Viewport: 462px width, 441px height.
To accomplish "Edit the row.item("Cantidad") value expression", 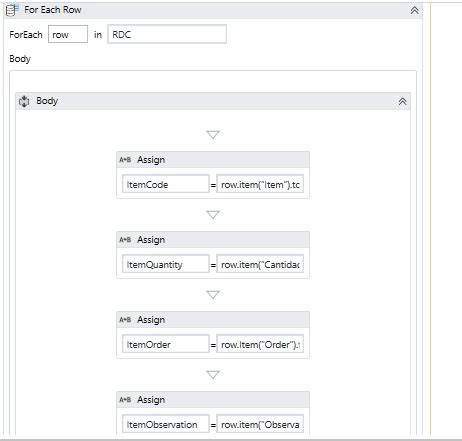I will (260, 264).
